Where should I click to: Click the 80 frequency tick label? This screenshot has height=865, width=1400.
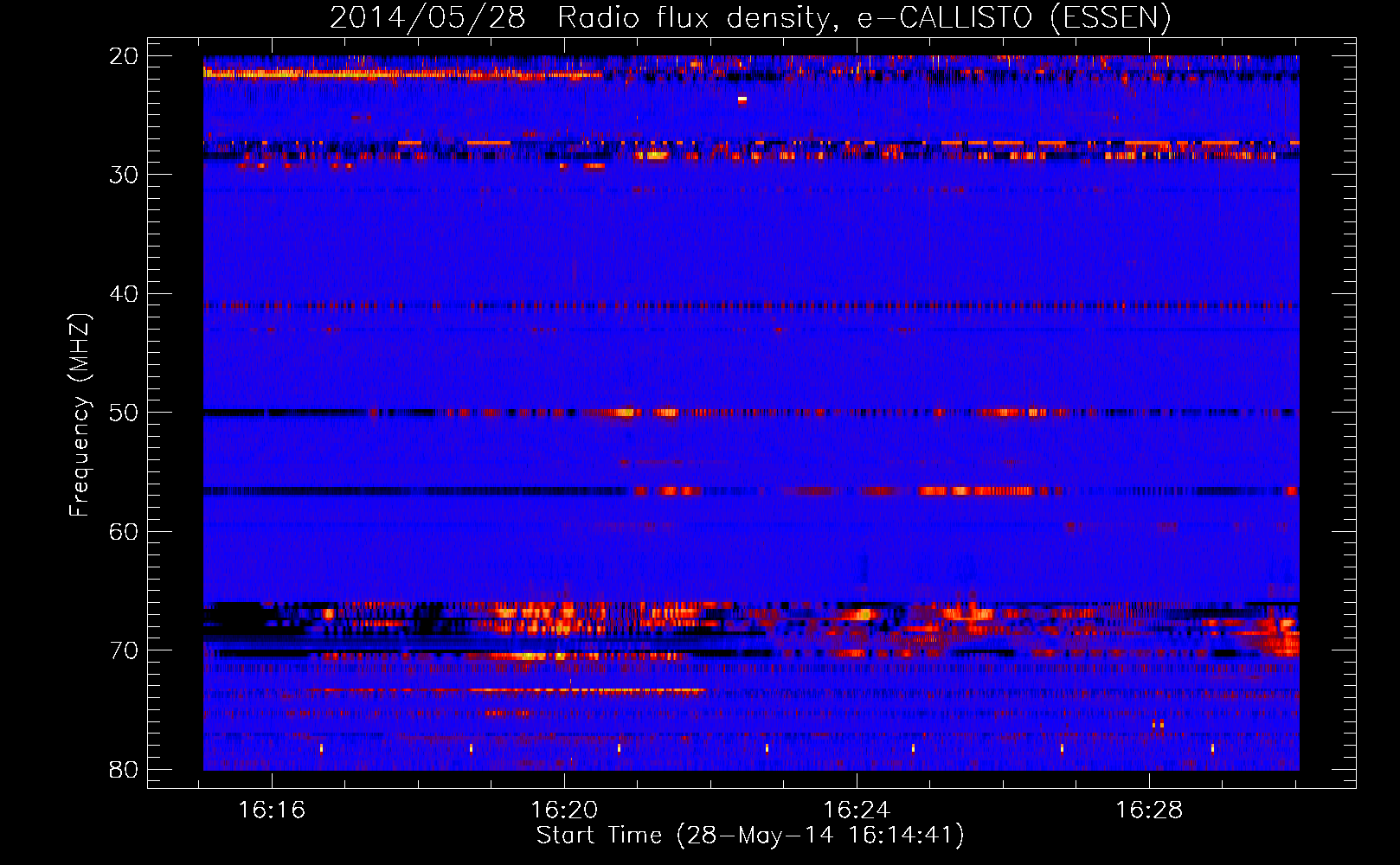124,770
